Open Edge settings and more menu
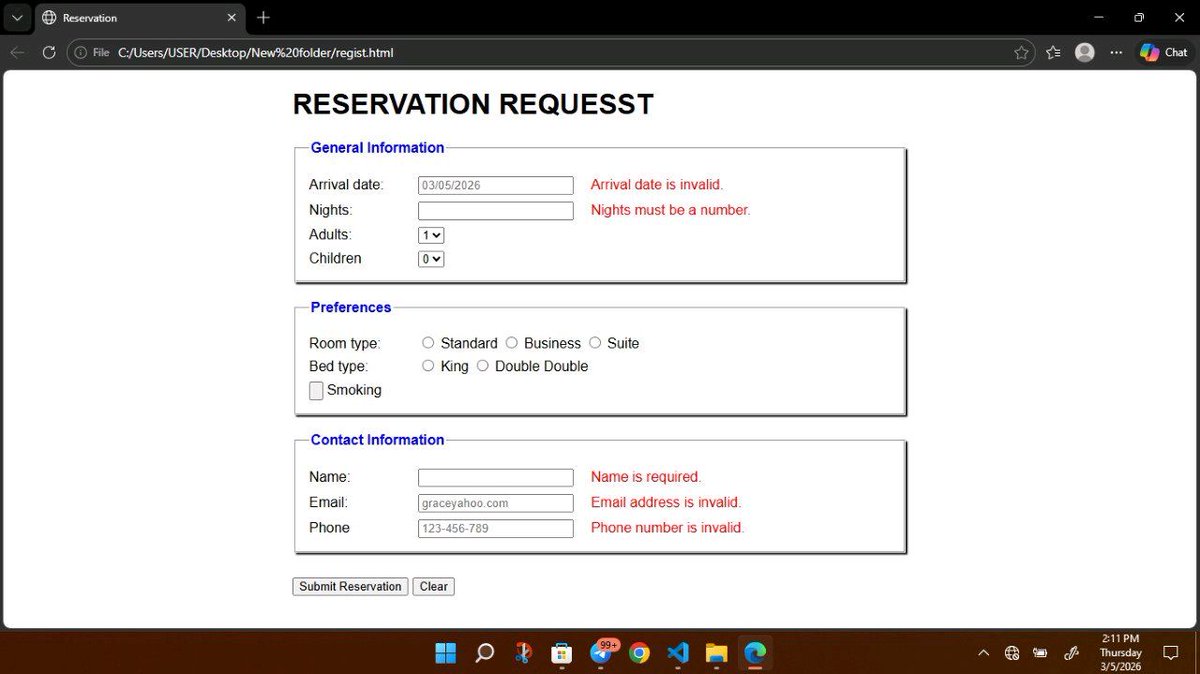The width and height of the screenshot is (1200, 674). tap(1116, 53)
